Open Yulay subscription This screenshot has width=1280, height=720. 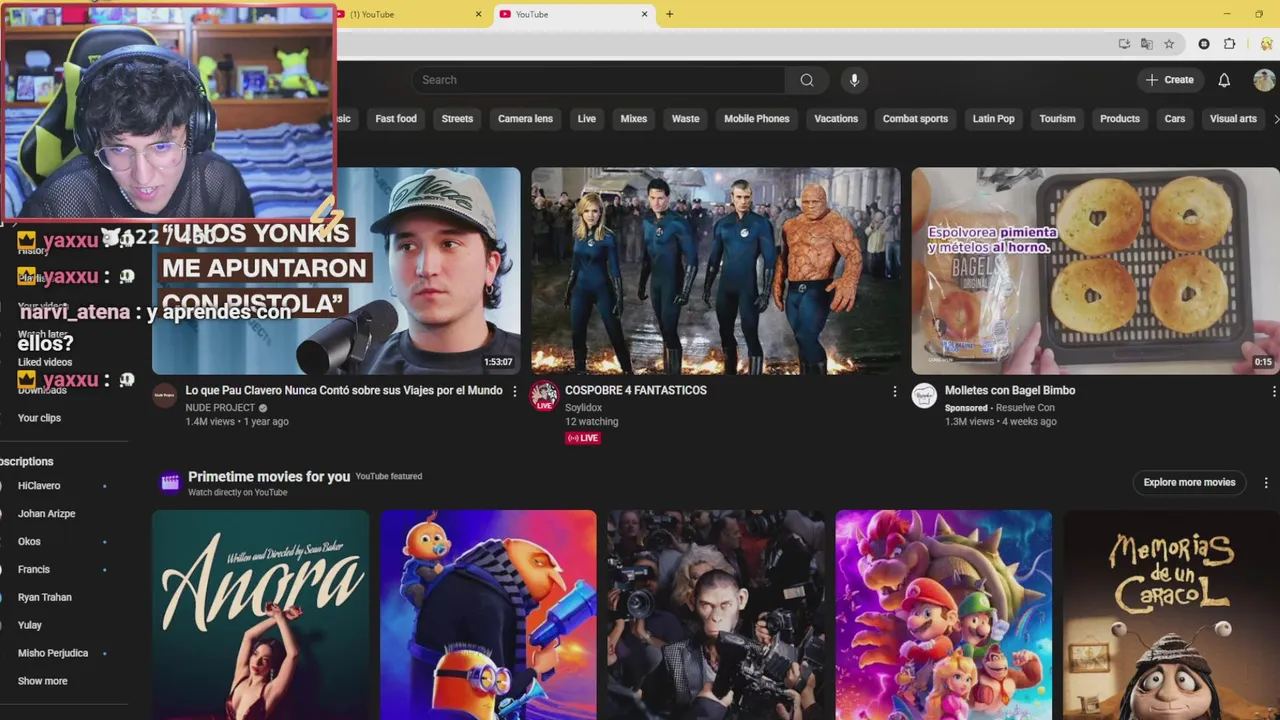pos(30,626)
